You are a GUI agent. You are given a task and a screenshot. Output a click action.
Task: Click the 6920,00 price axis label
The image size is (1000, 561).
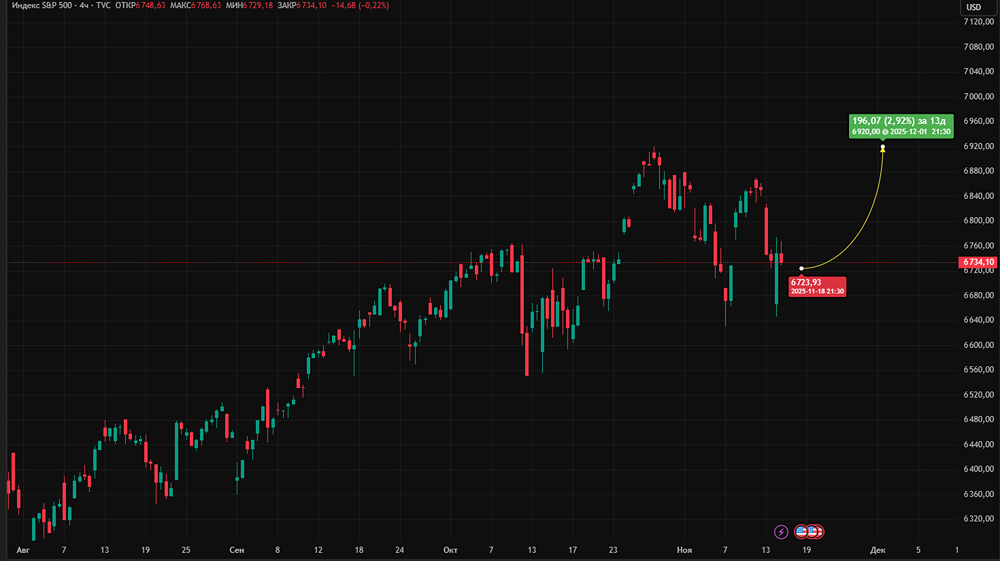(x=978, y=146)
